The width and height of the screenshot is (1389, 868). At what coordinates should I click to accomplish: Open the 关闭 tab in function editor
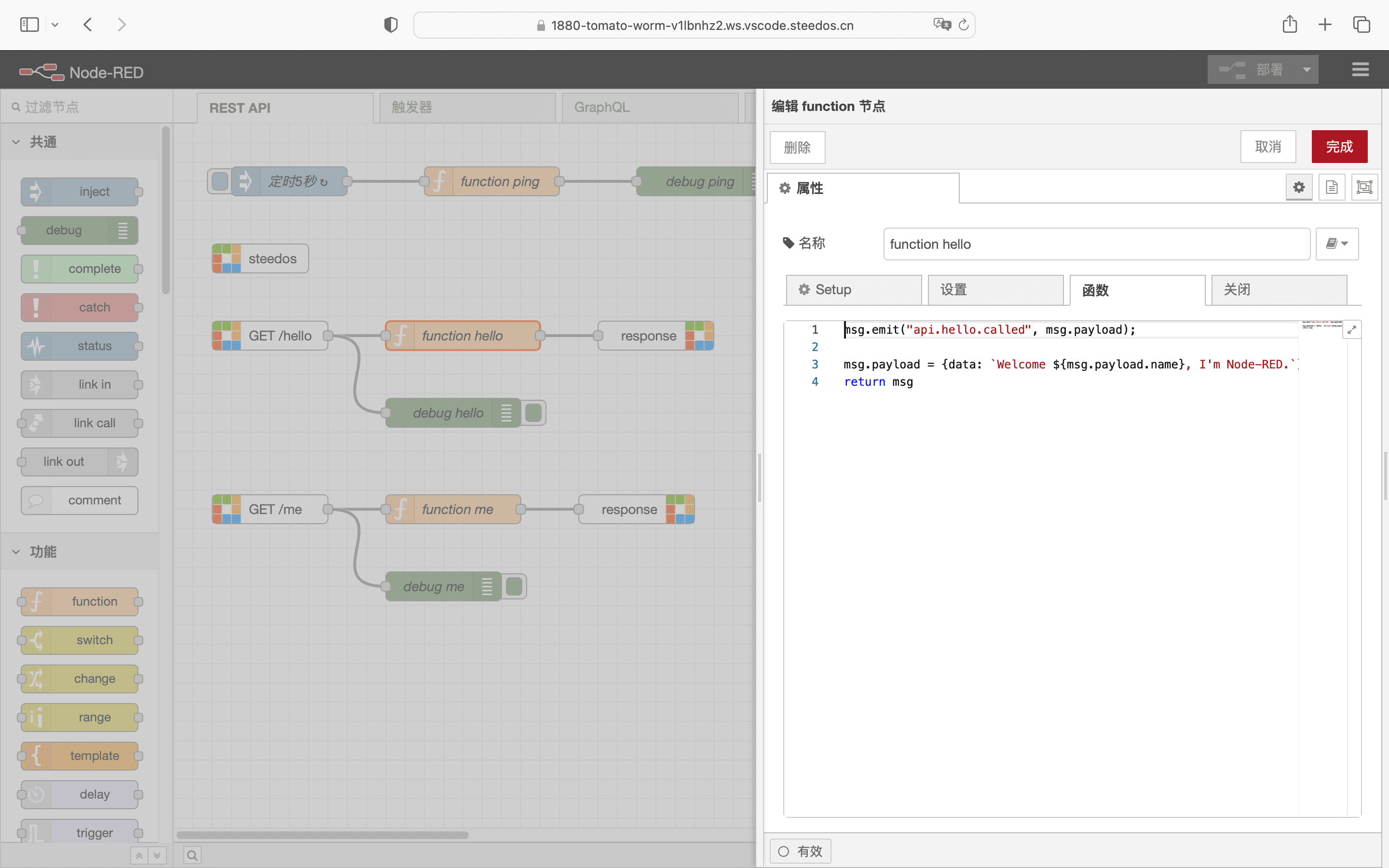pos(1279,289)
